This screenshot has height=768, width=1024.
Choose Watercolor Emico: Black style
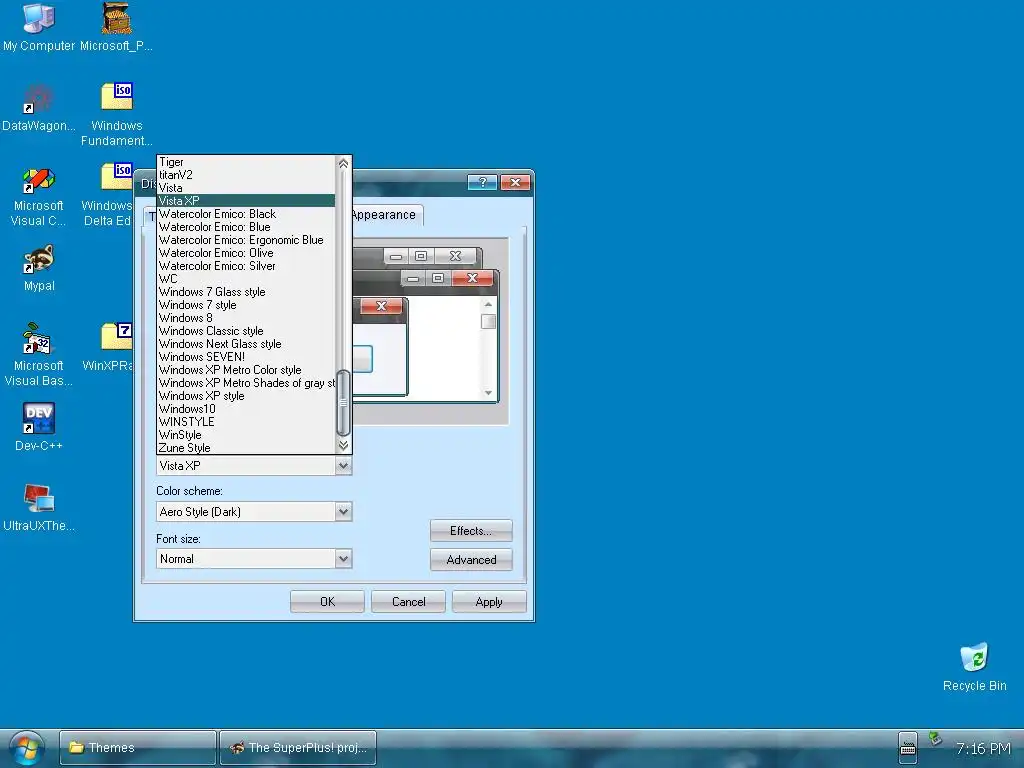click(x=246, y=214)
